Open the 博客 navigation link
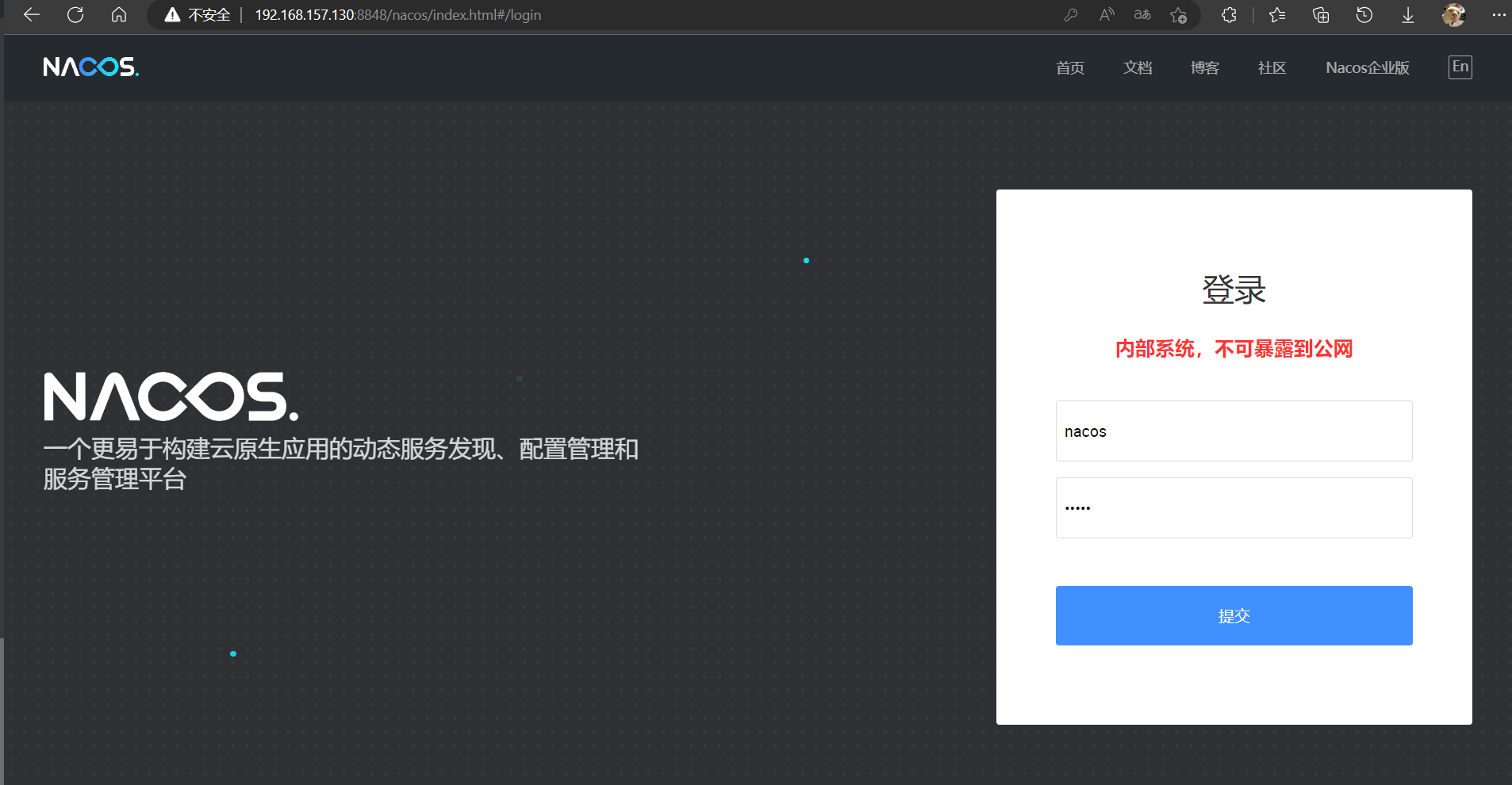Screen dimensions: 1512x785 tap(1205, 68)
